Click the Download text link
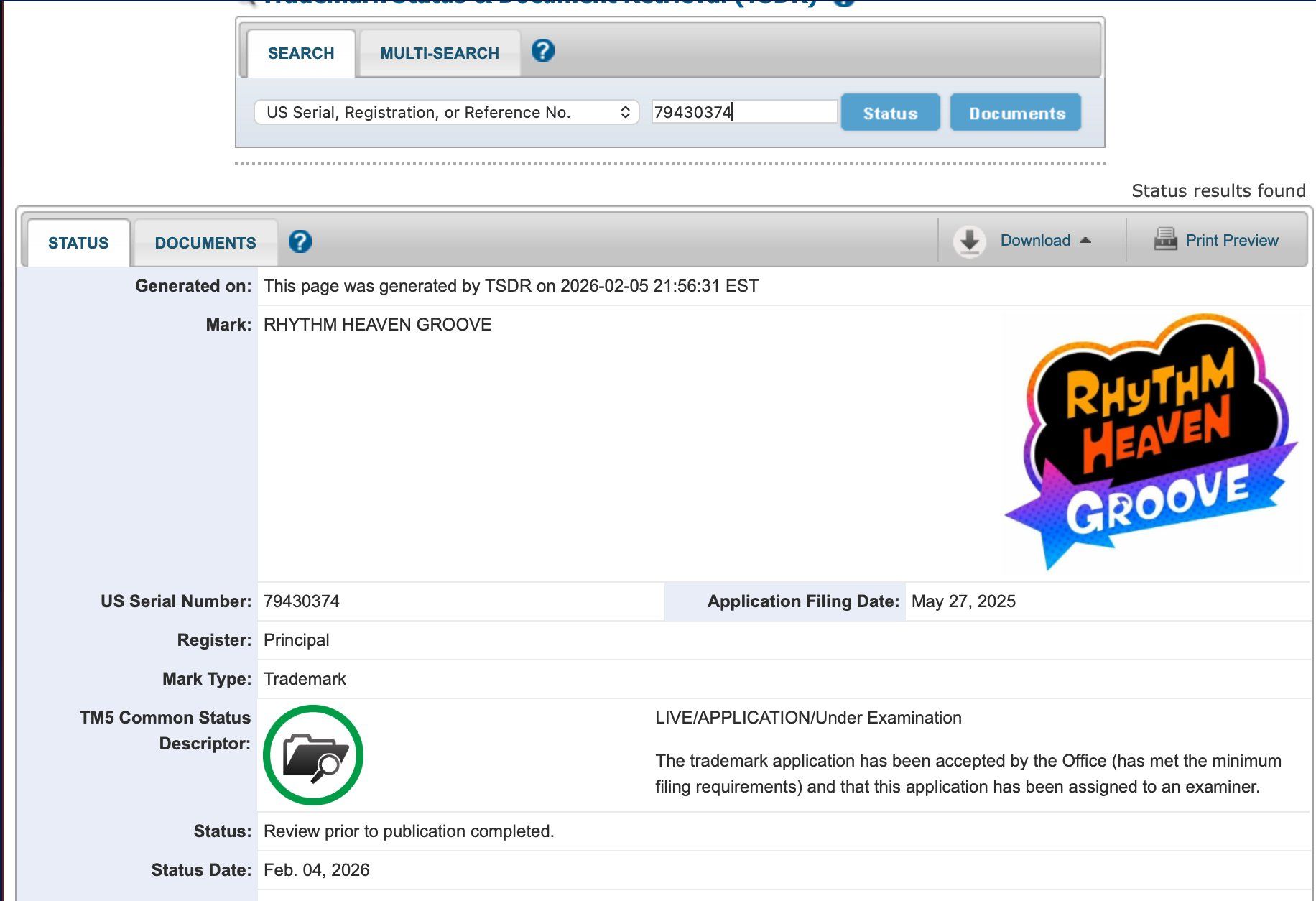Viewport: 1316px width, 901px height. [x=1034, y=241]
